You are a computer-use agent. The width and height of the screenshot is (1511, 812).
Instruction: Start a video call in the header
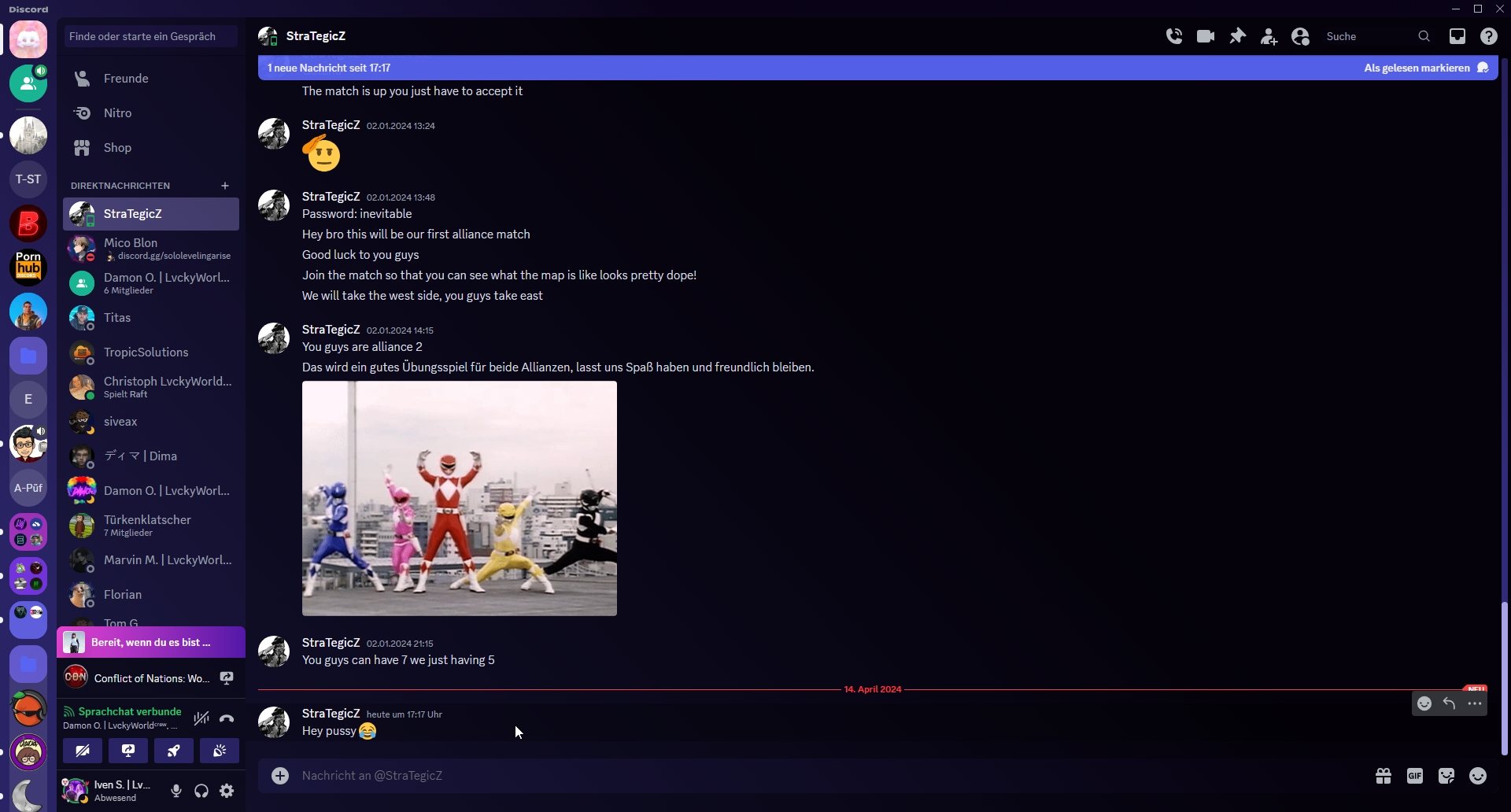tap(1206, 36)
